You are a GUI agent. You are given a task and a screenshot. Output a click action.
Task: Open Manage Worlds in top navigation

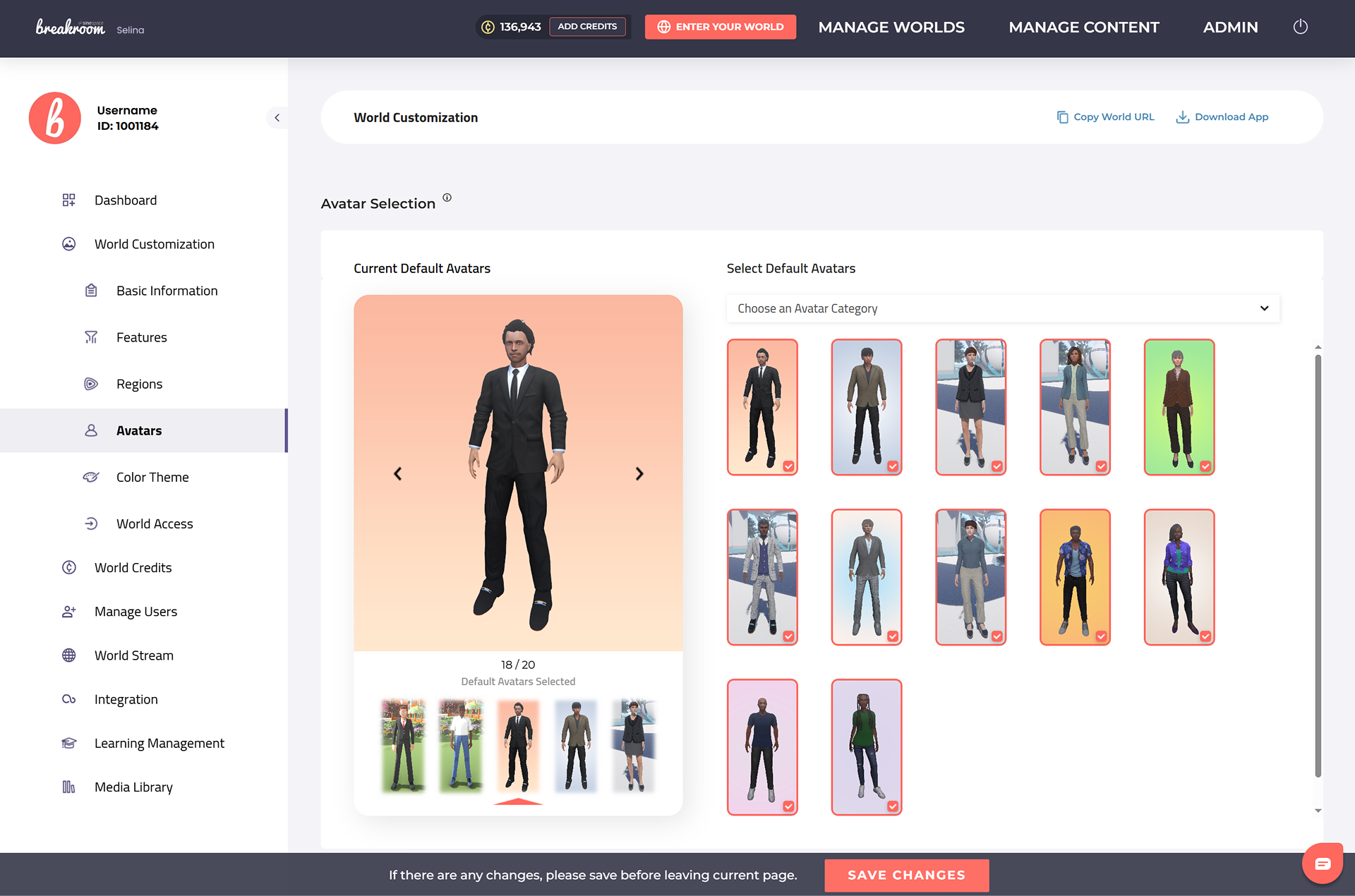pyautogui.click(x=891, y=27)
